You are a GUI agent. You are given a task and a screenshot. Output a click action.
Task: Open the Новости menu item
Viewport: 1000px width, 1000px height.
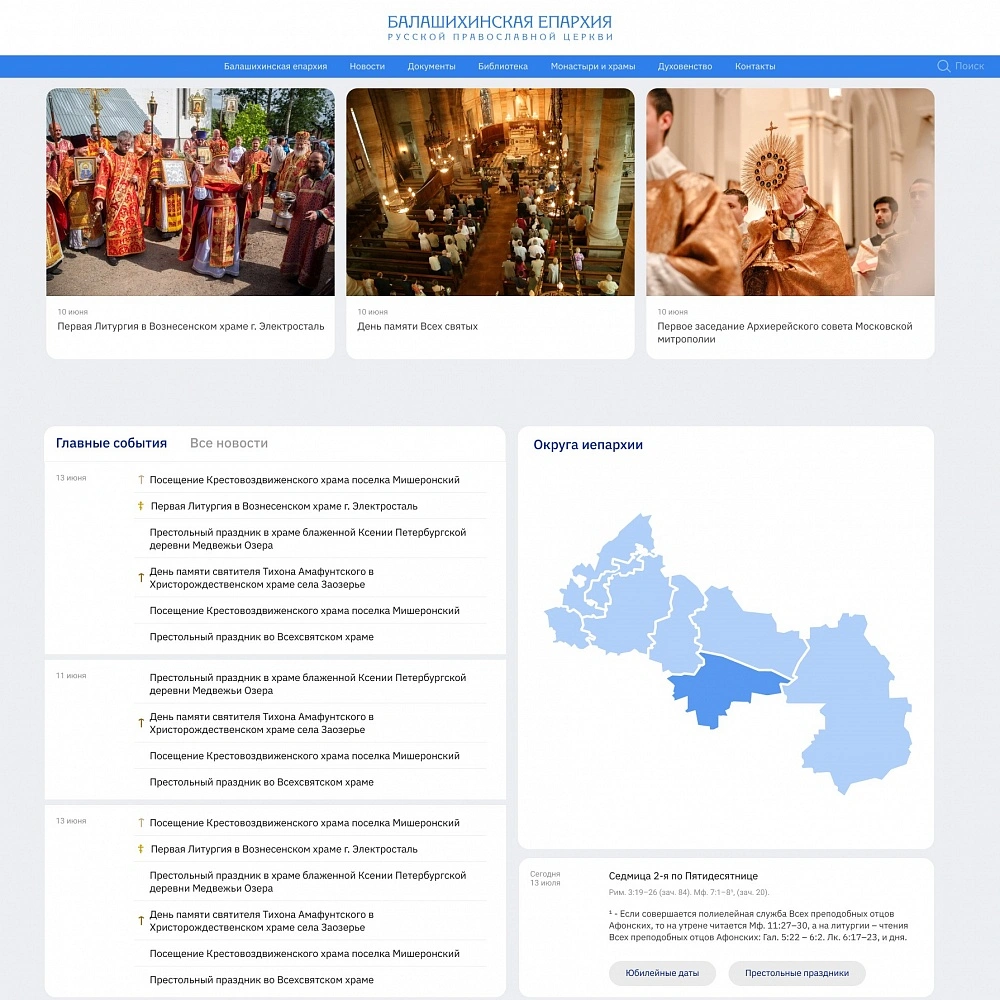tap(367, 66)
